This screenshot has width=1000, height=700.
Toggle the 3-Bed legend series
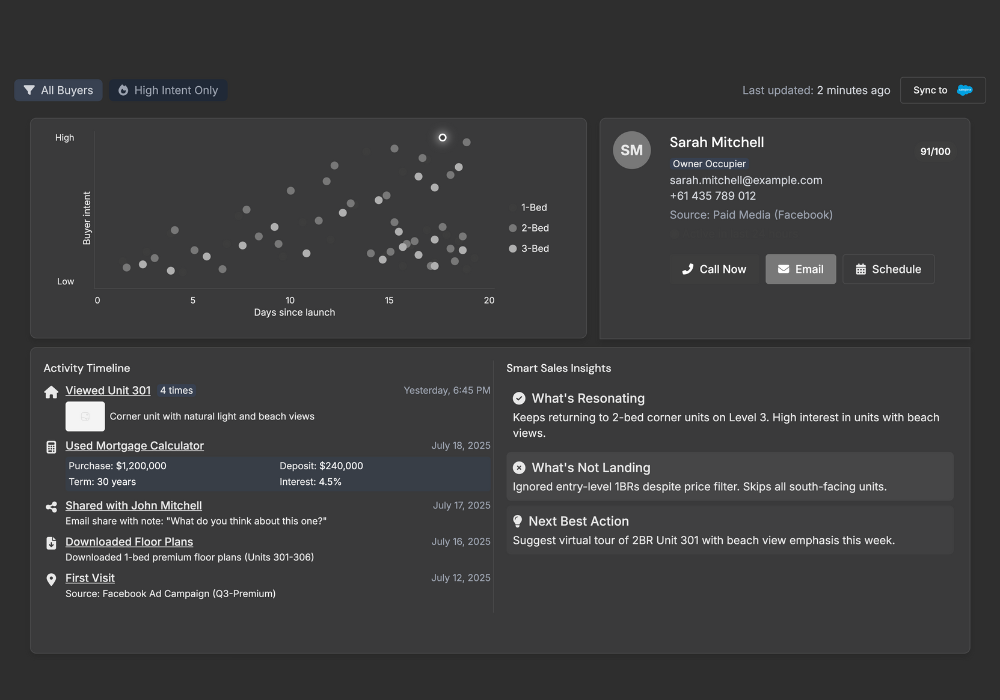tap(528, 248)
